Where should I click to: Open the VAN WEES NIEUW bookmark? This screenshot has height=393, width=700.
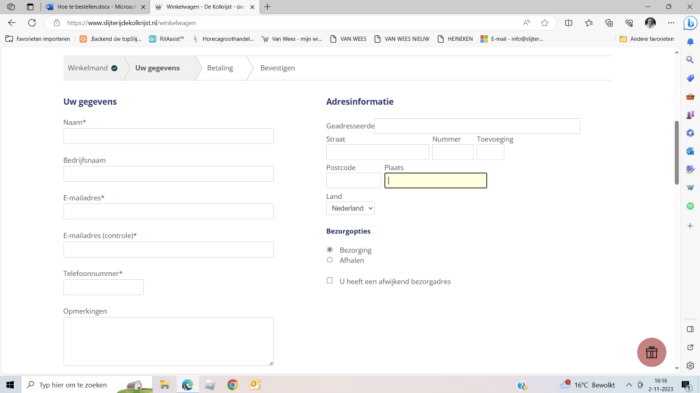click(x=402, y=39)
